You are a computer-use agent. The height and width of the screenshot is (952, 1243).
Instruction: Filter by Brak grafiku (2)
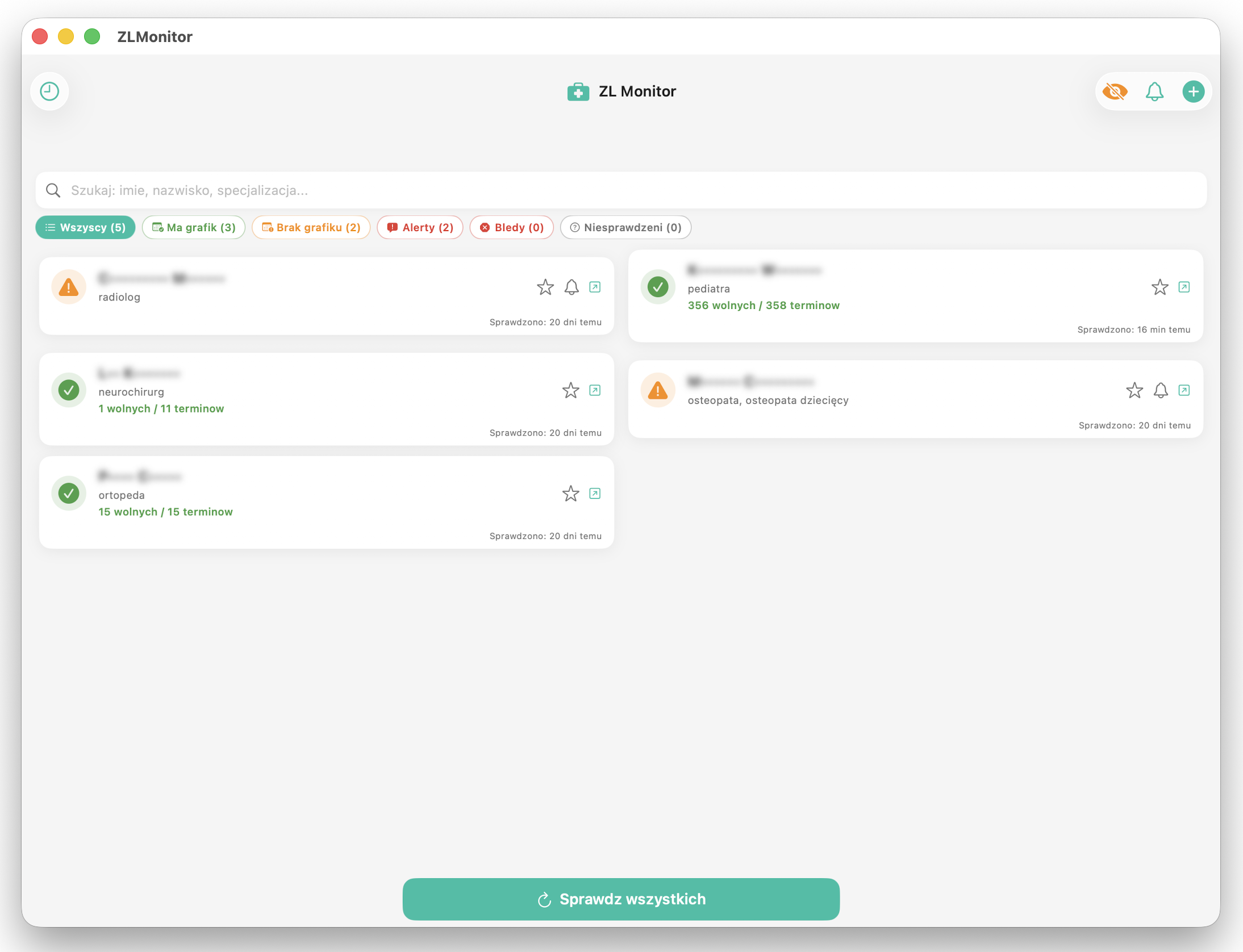click(x=311, y=227)
